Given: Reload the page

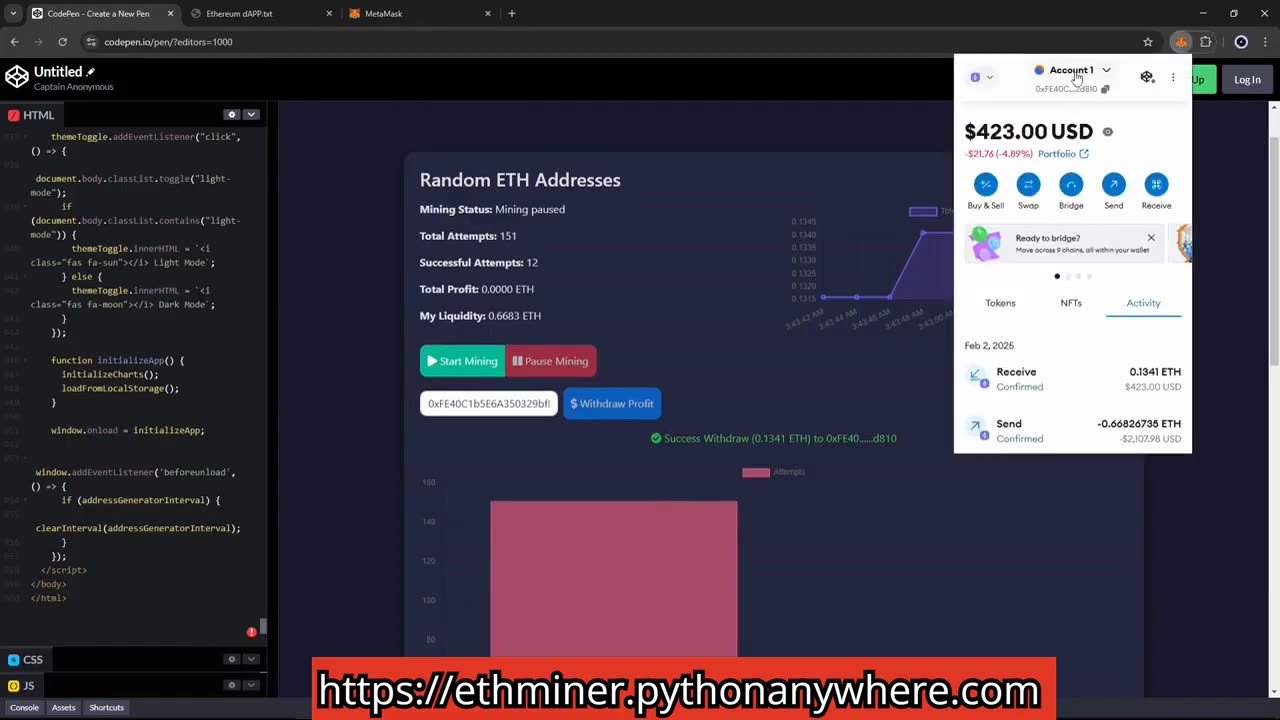Looking at the screenshot, I should click(x=62, y=42).
